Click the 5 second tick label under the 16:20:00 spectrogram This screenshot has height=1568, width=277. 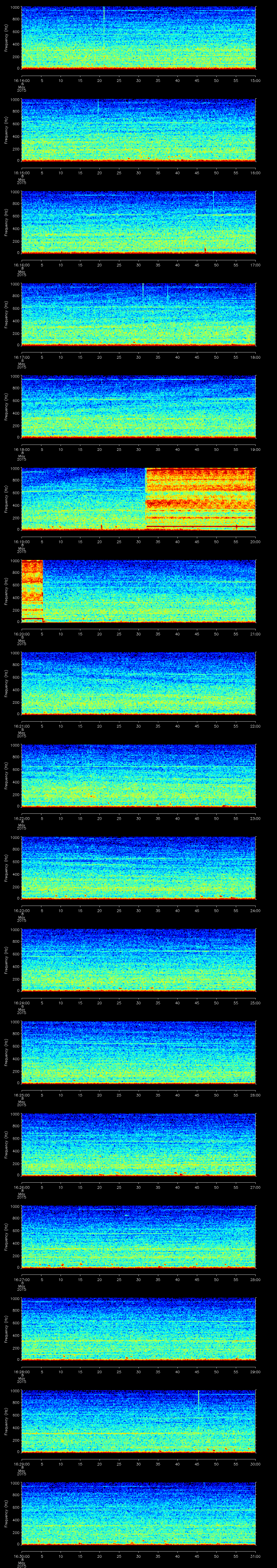coord(41,634)
